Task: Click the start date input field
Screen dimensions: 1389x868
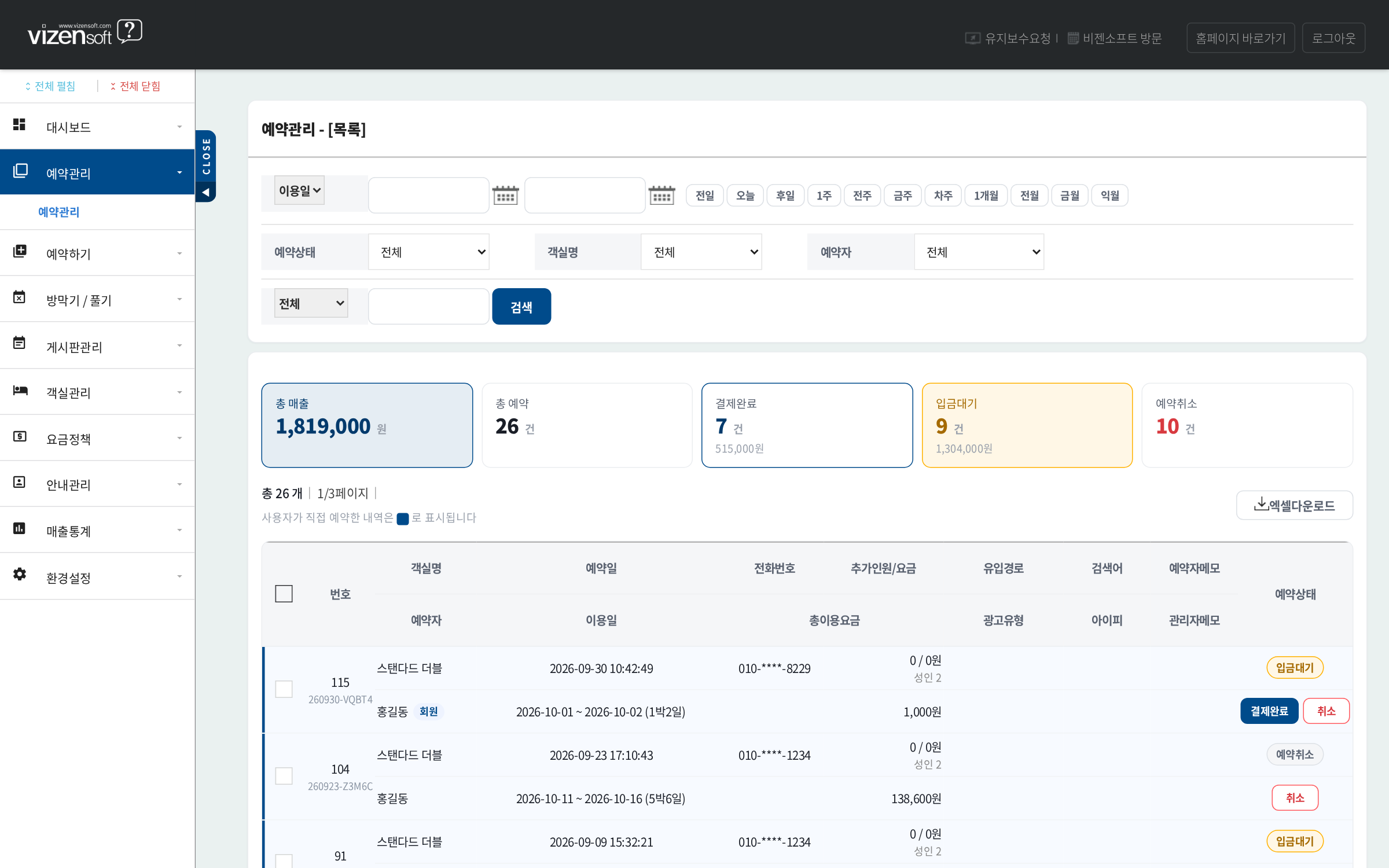Action: click(429, 196)
